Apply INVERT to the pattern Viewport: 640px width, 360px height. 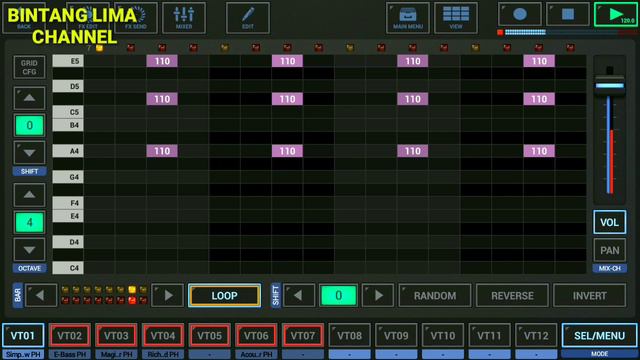click(589, 296)
